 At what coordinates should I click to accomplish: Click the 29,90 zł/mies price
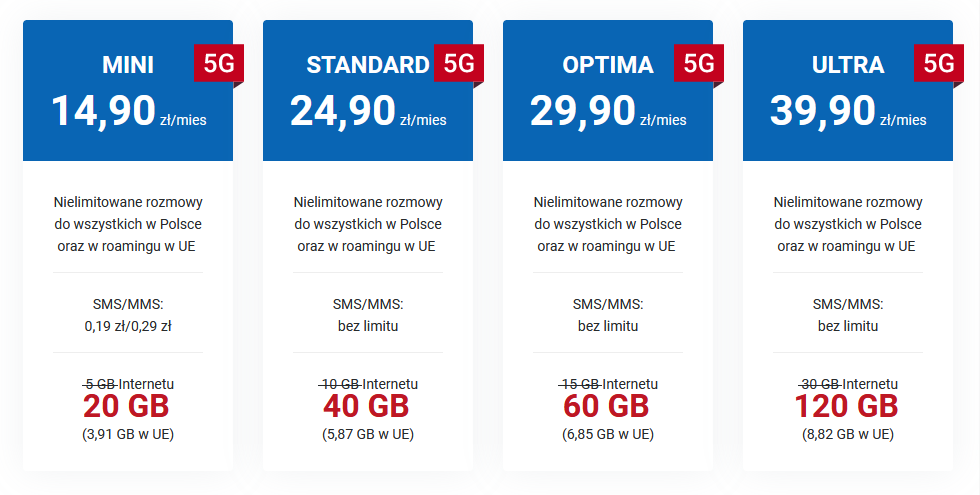(608, 112)
